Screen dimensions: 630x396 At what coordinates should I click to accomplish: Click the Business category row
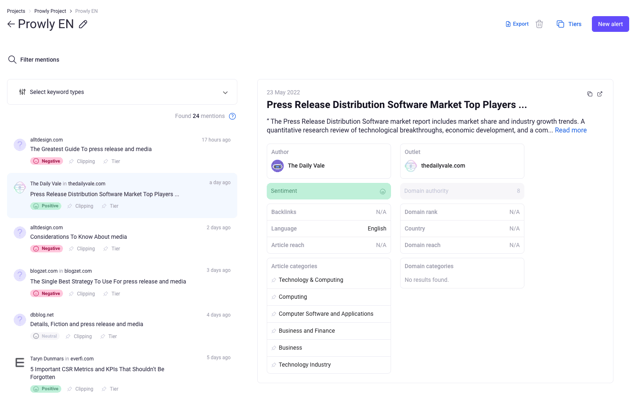pyautogui.click(x=329, y=348)
